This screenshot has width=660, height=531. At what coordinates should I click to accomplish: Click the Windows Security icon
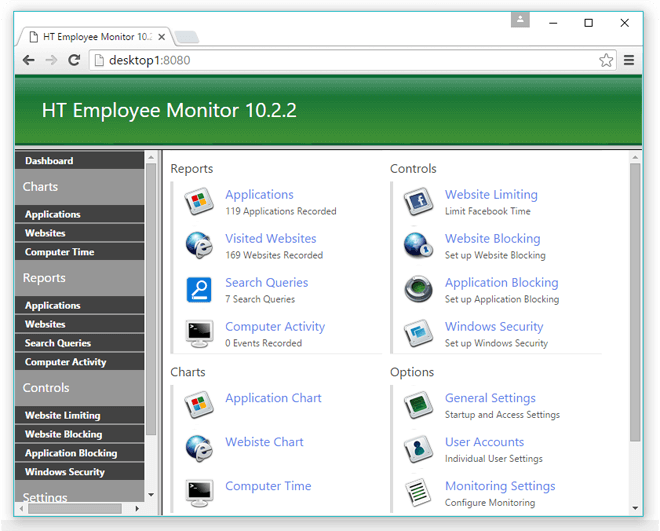pyautogui.click(x=418, y=334)
